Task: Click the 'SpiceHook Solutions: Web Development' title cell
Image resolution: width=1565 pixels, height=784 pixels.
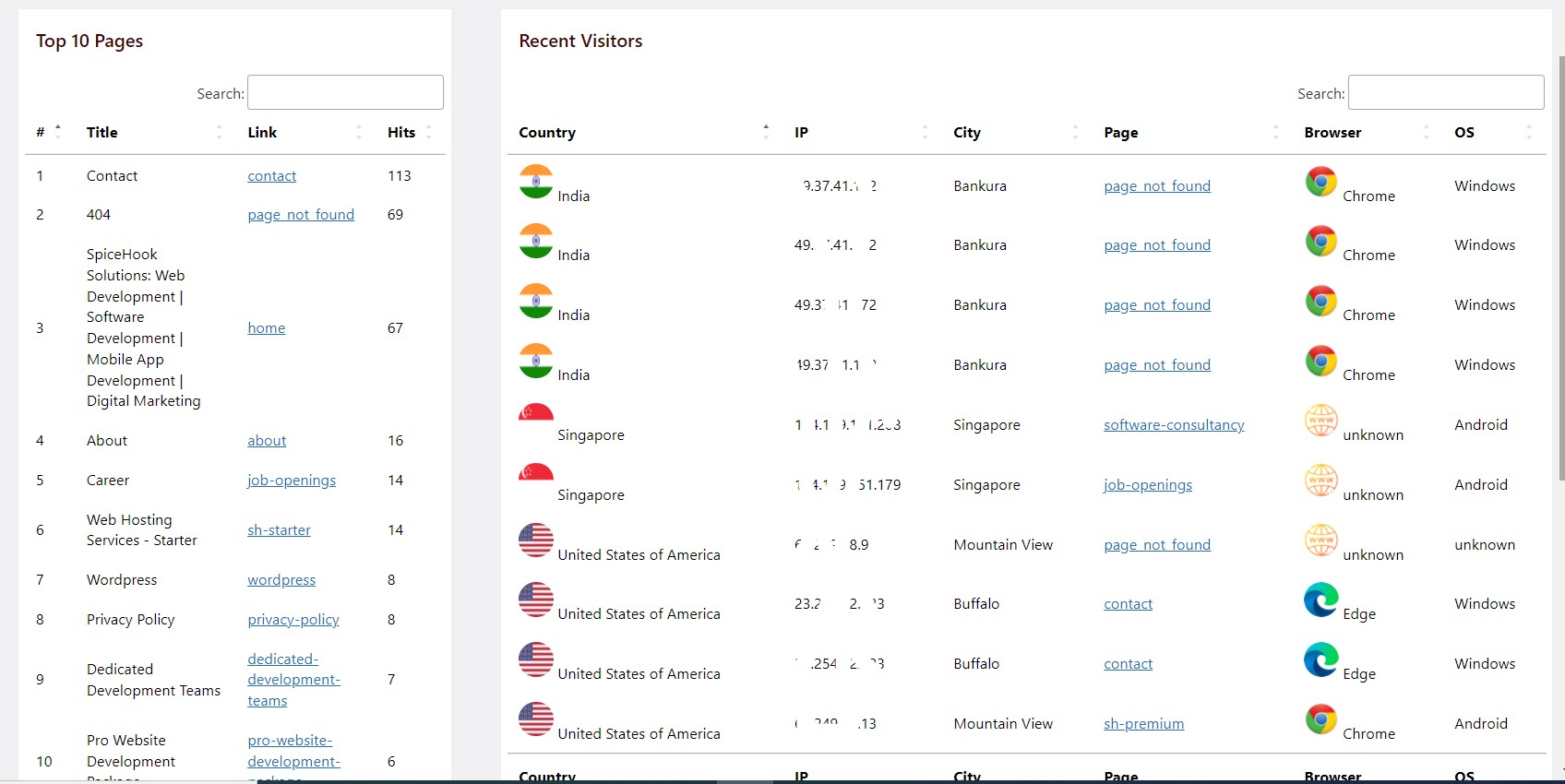Action: pyautogui.click(x=143, y=327)
